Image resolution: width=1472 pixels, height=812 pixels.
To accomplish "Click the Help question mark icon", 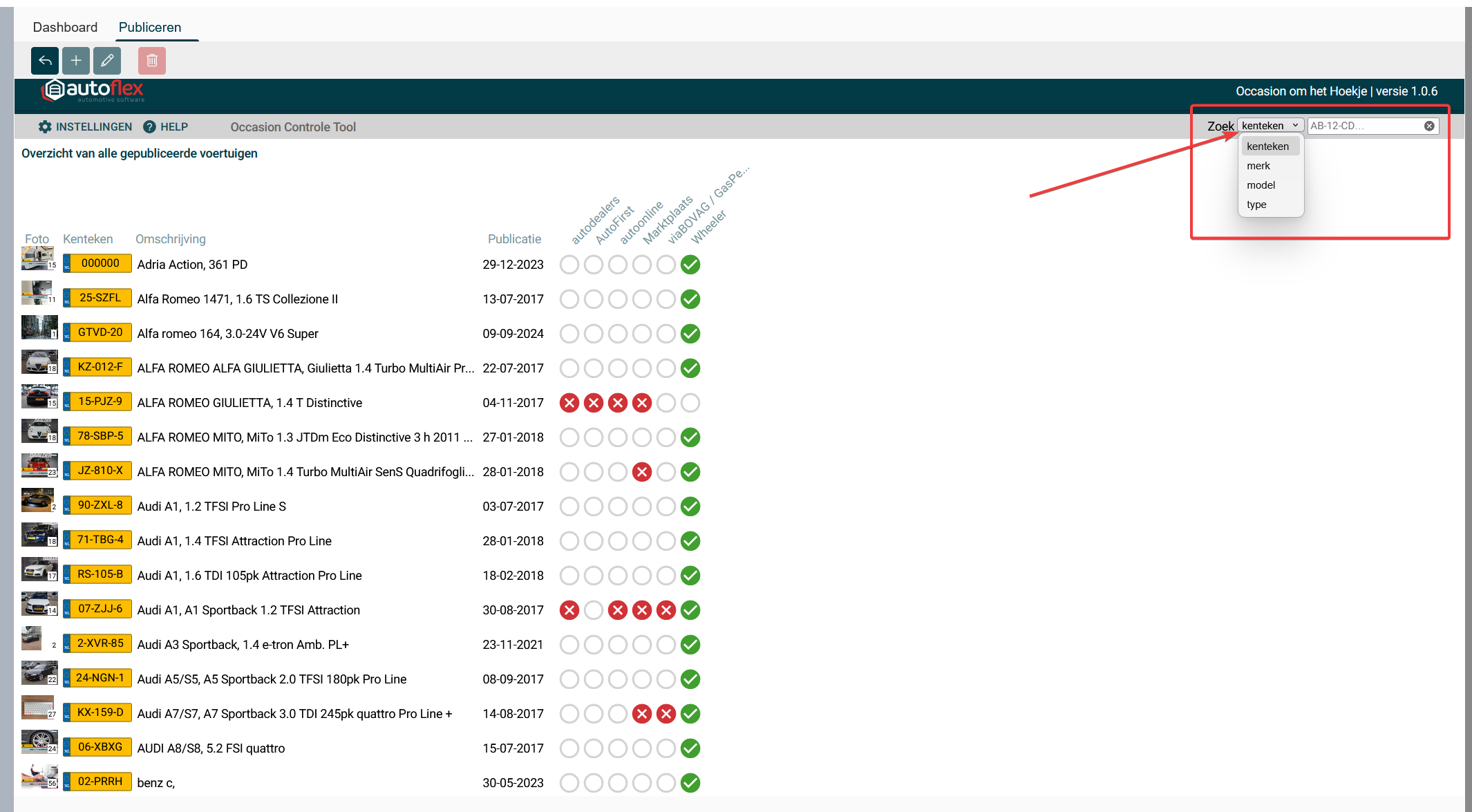I will (149, 126).
